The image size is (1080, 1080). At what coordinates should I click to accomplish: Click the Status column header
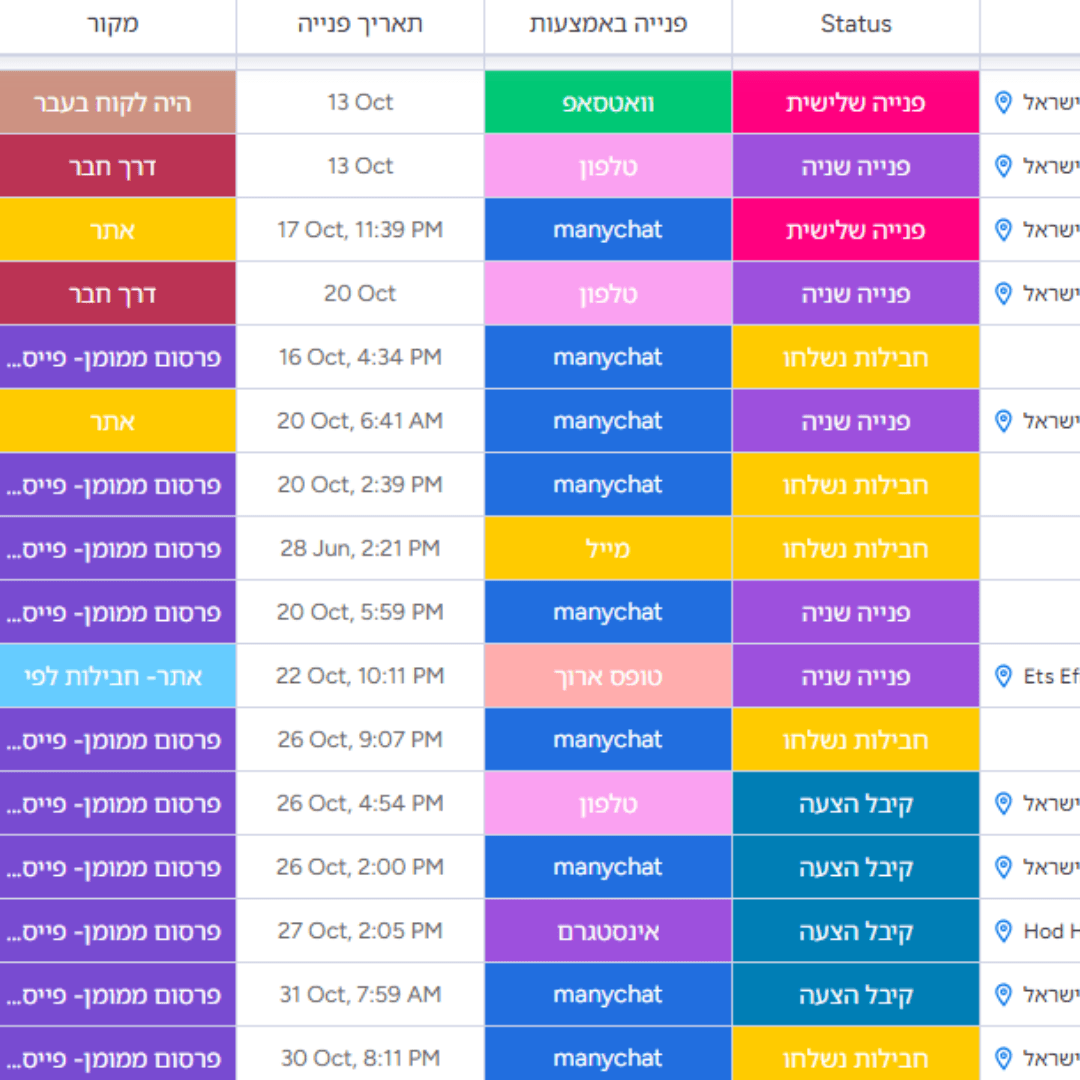pos(855,25)
